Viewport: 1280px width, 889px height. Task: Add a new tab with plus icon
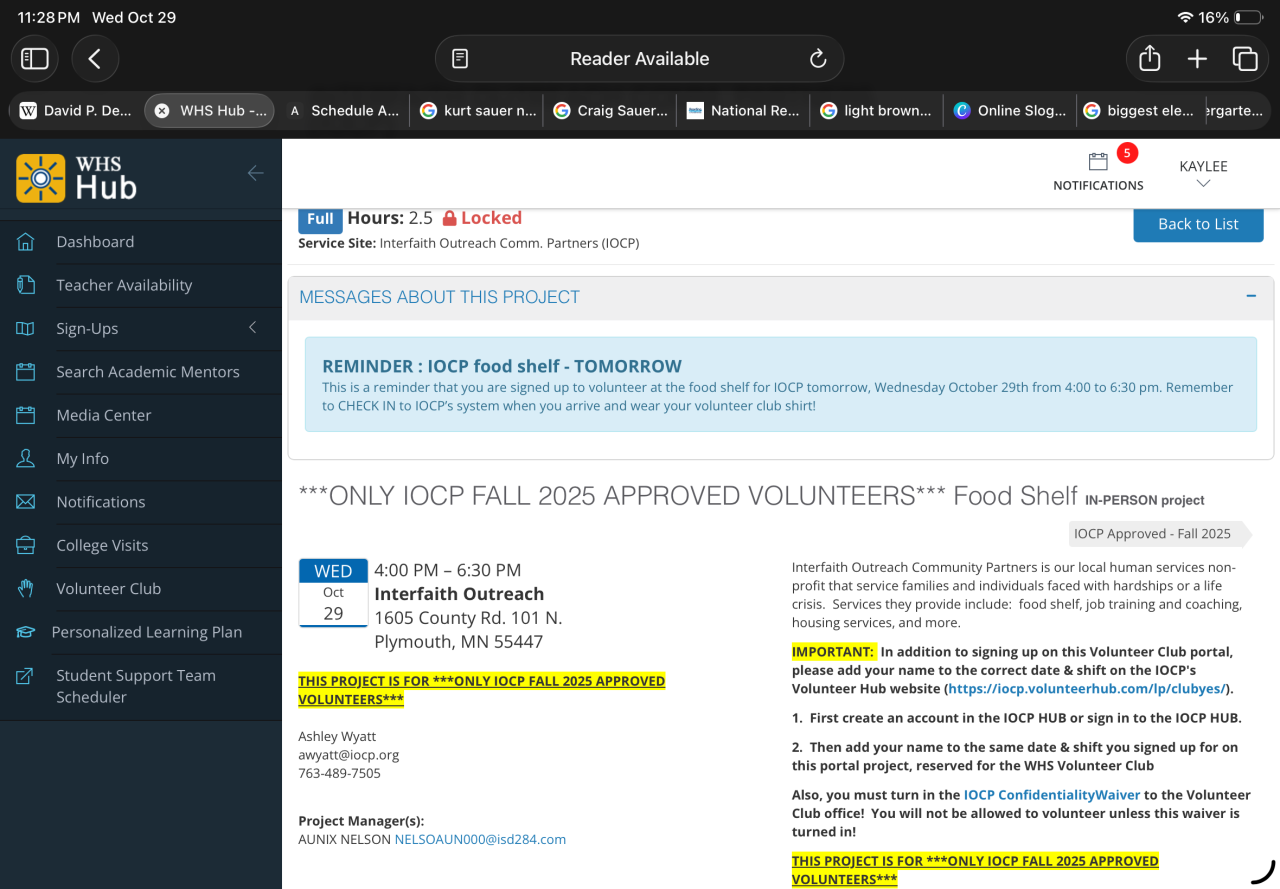tap(1197, 59)
